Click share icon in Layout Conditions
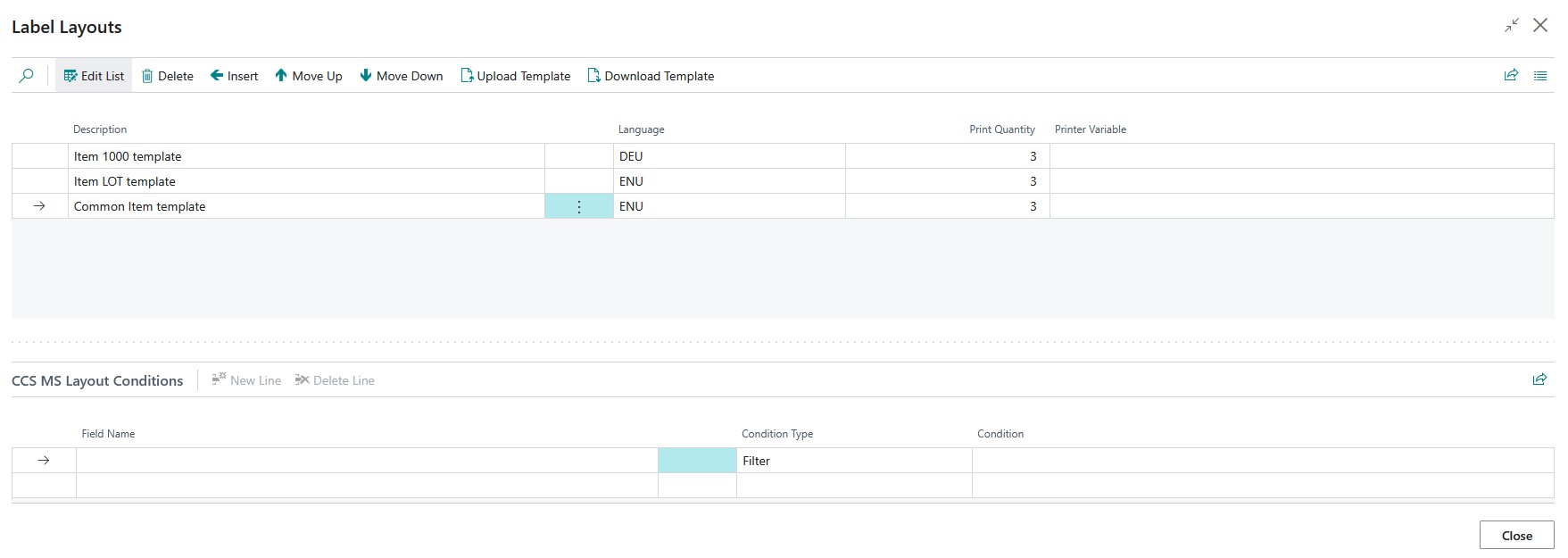The image size is (1568, 558). tap(1539, 379)
